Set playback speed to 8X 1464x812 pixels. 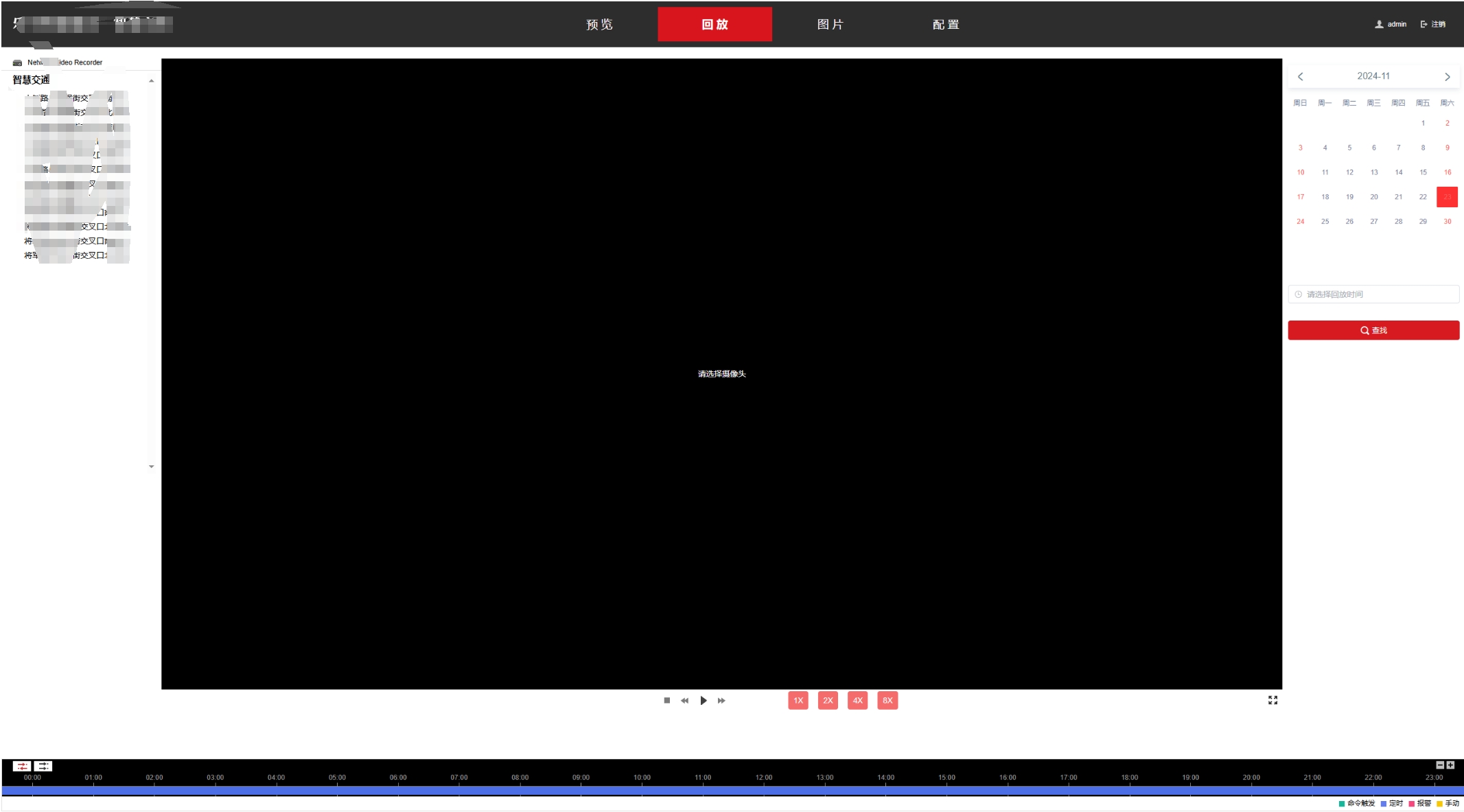887,700
